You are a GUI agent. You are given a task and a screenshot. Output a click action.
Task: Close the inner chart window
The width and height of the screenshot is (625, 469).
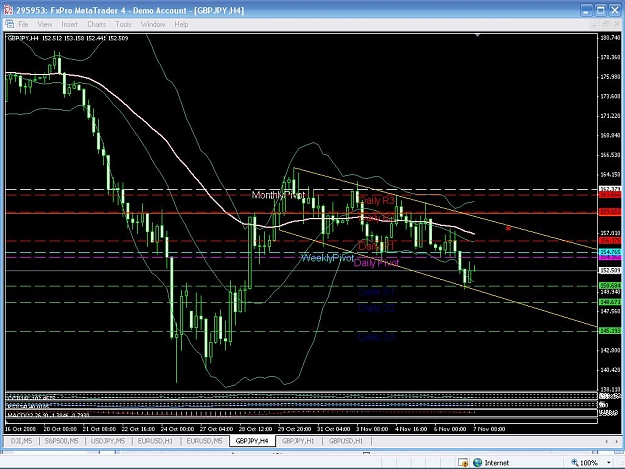pyautogui.click(x=616, y=25)
